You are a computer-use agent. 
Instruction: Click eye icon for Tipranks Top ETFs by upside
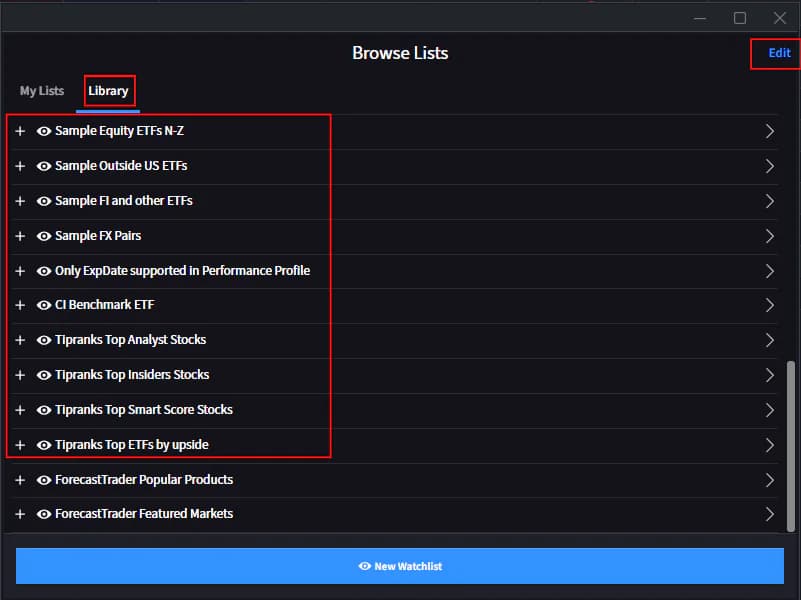[x=44, y=445]
